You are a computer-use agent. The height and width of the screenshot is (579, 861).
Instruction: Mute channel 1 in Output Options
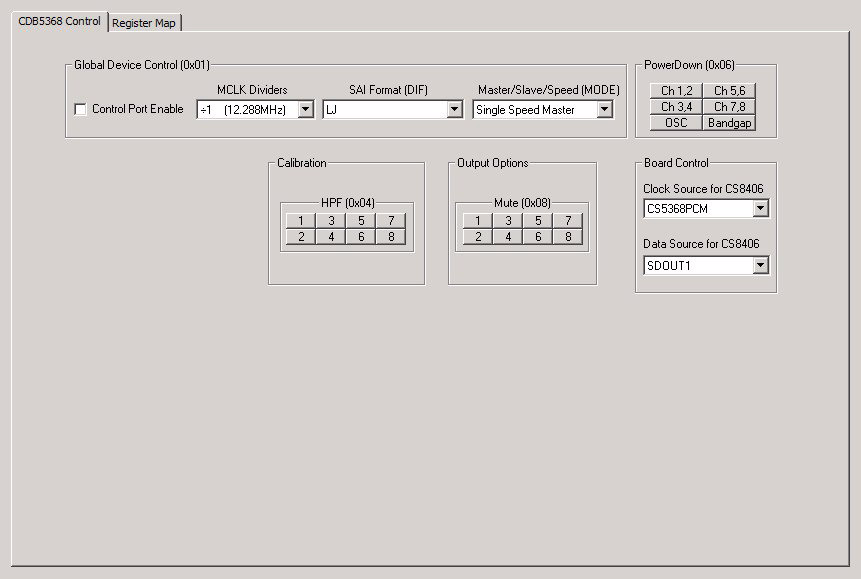[x=477, y=220]
